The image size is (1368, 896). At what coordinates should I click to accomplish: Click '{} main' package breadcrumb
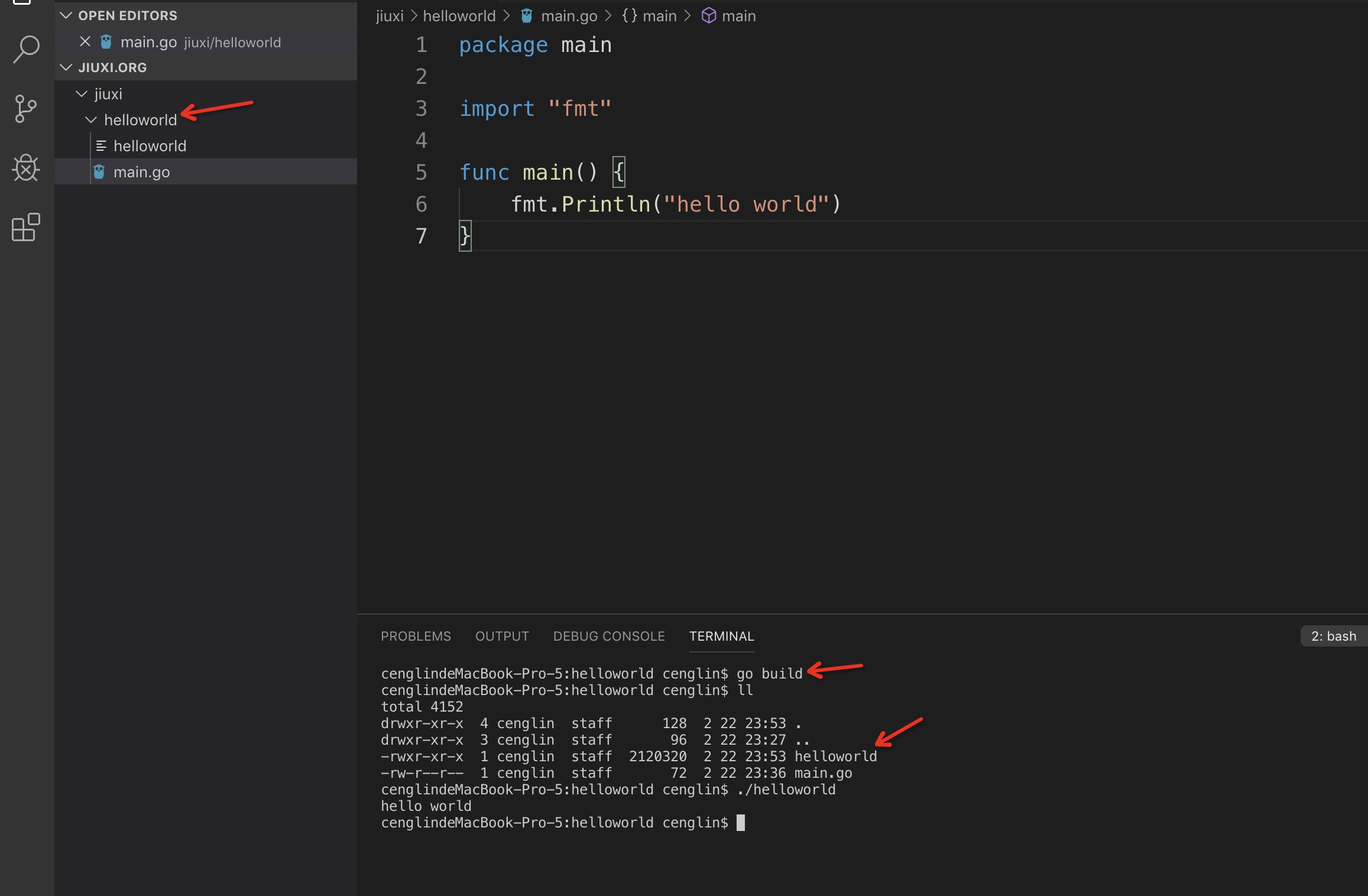[x=649, y=16]
